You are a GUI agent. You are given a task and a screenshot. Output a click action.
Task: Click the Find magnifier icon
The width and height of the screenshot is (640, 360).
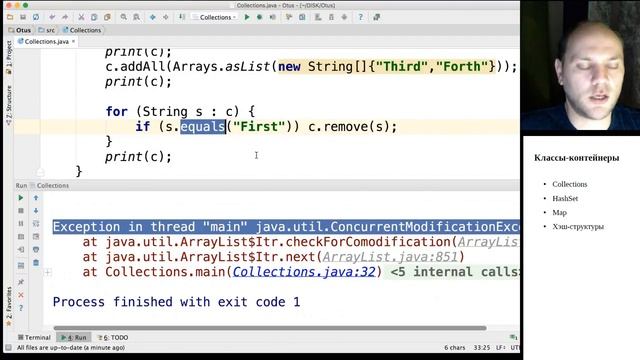tap(123, 17)
